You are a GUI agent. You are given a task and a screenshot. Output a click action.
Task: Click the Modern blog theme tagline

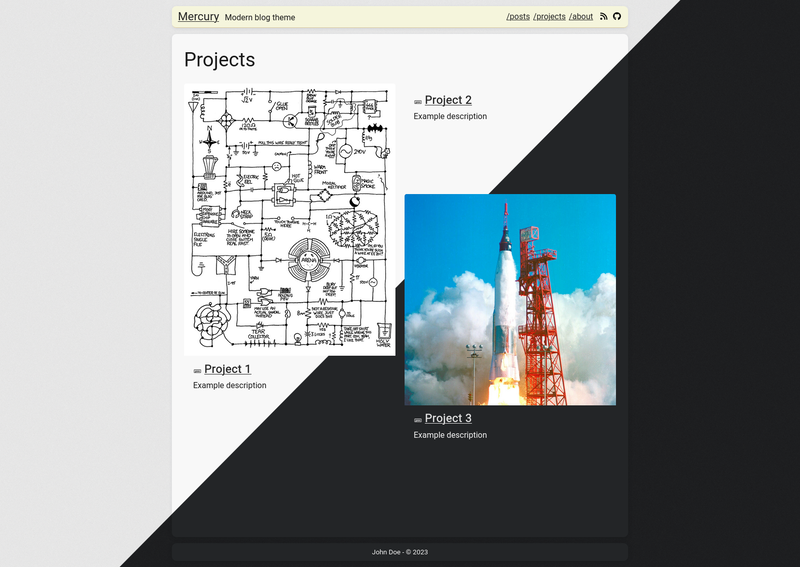point(260,17)
